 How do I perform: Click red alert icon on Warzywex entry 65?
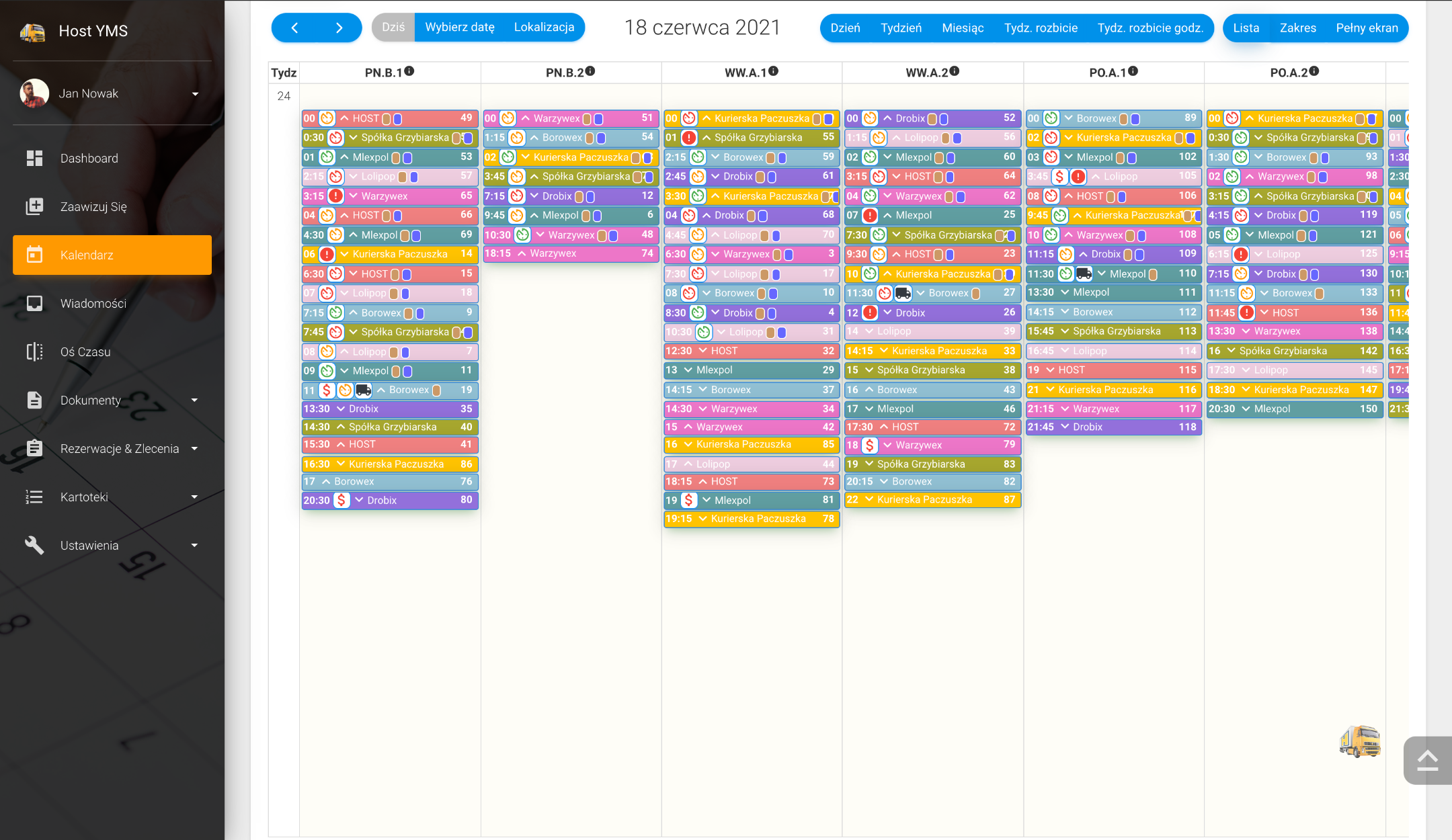pos(335,196)
